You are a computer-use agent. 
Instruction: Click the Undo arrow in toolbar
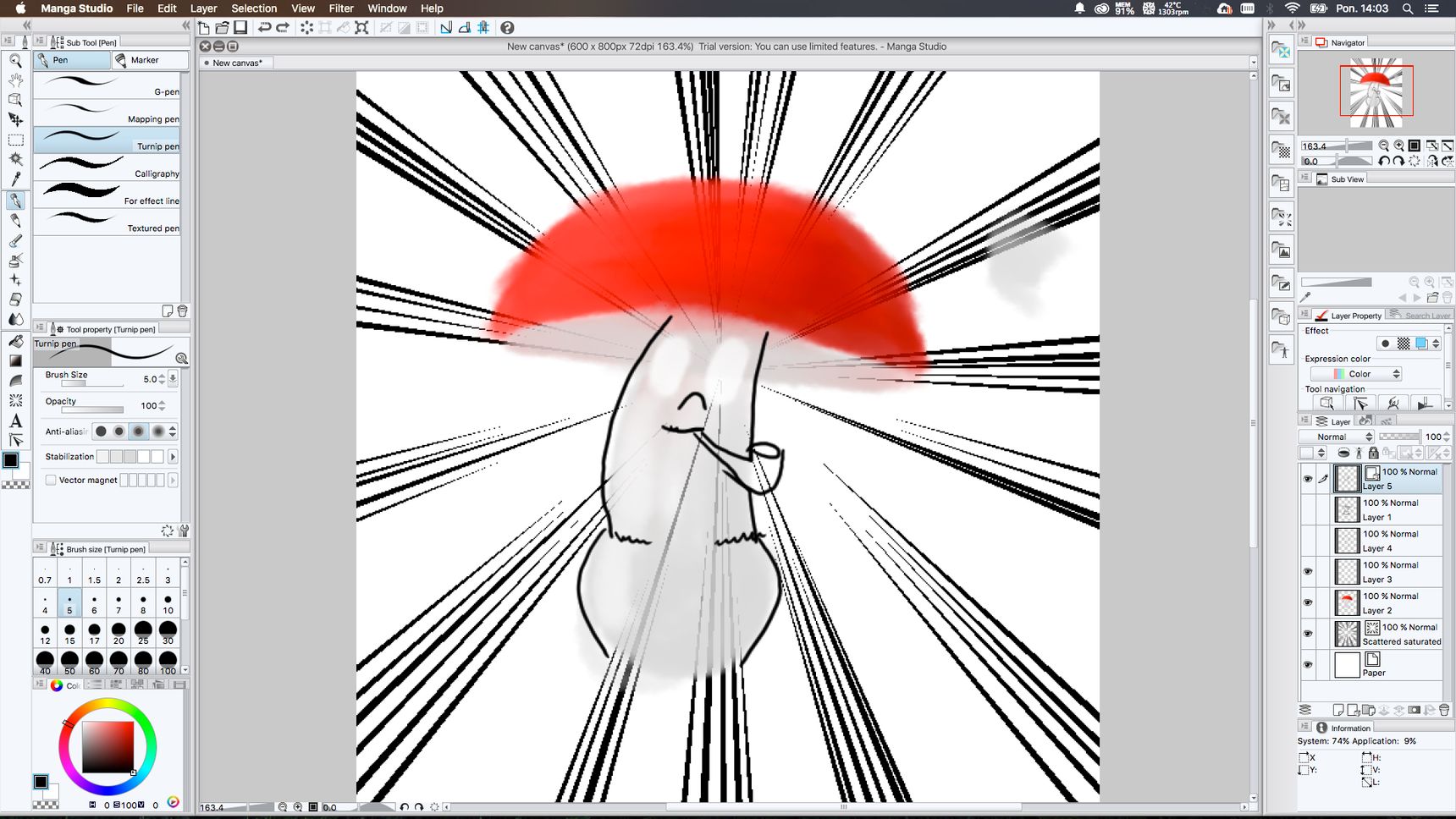pos(264,28)
